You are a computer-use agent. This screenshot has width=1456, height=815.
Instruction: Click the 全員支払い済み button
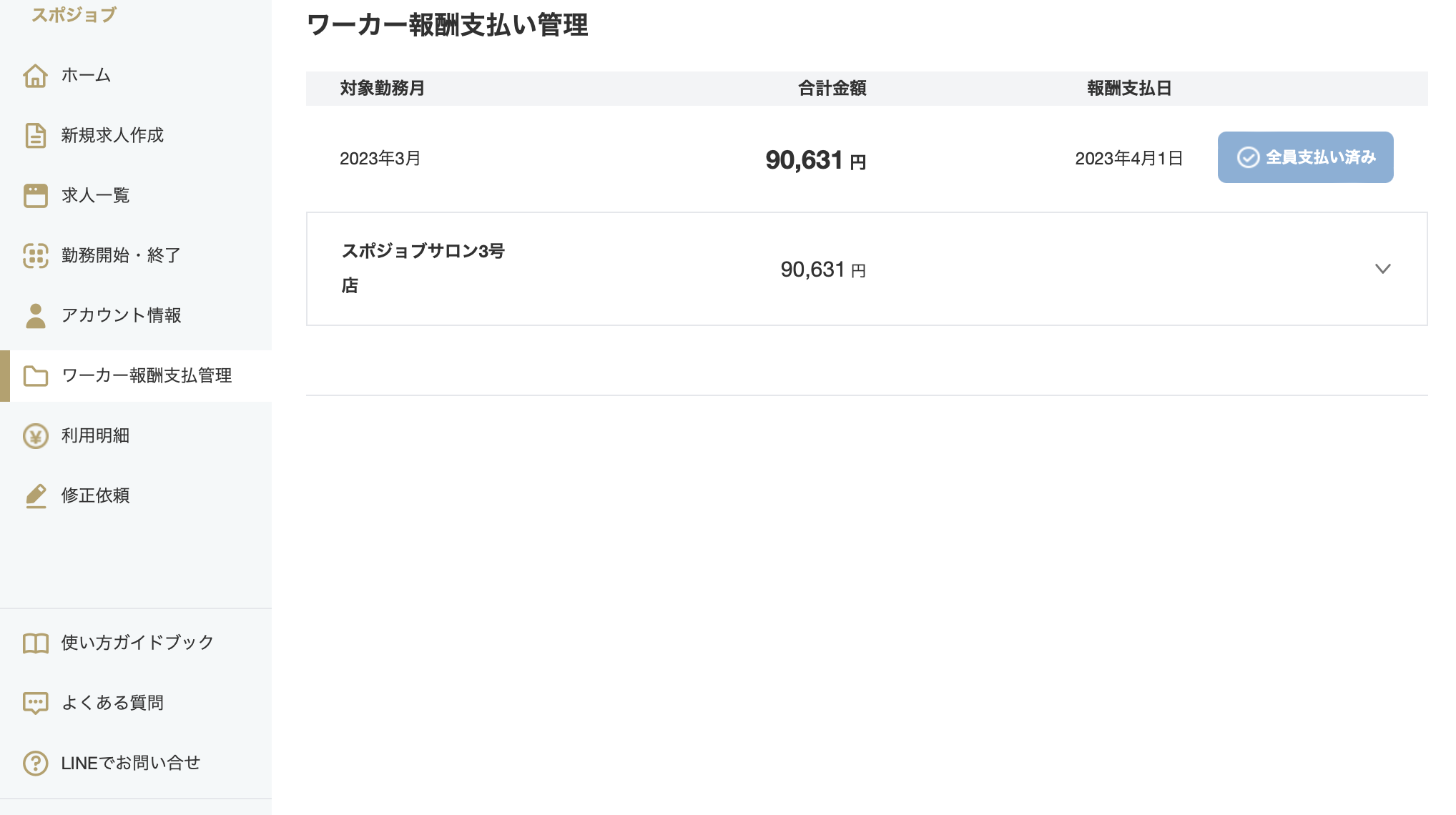point(1305,157)
